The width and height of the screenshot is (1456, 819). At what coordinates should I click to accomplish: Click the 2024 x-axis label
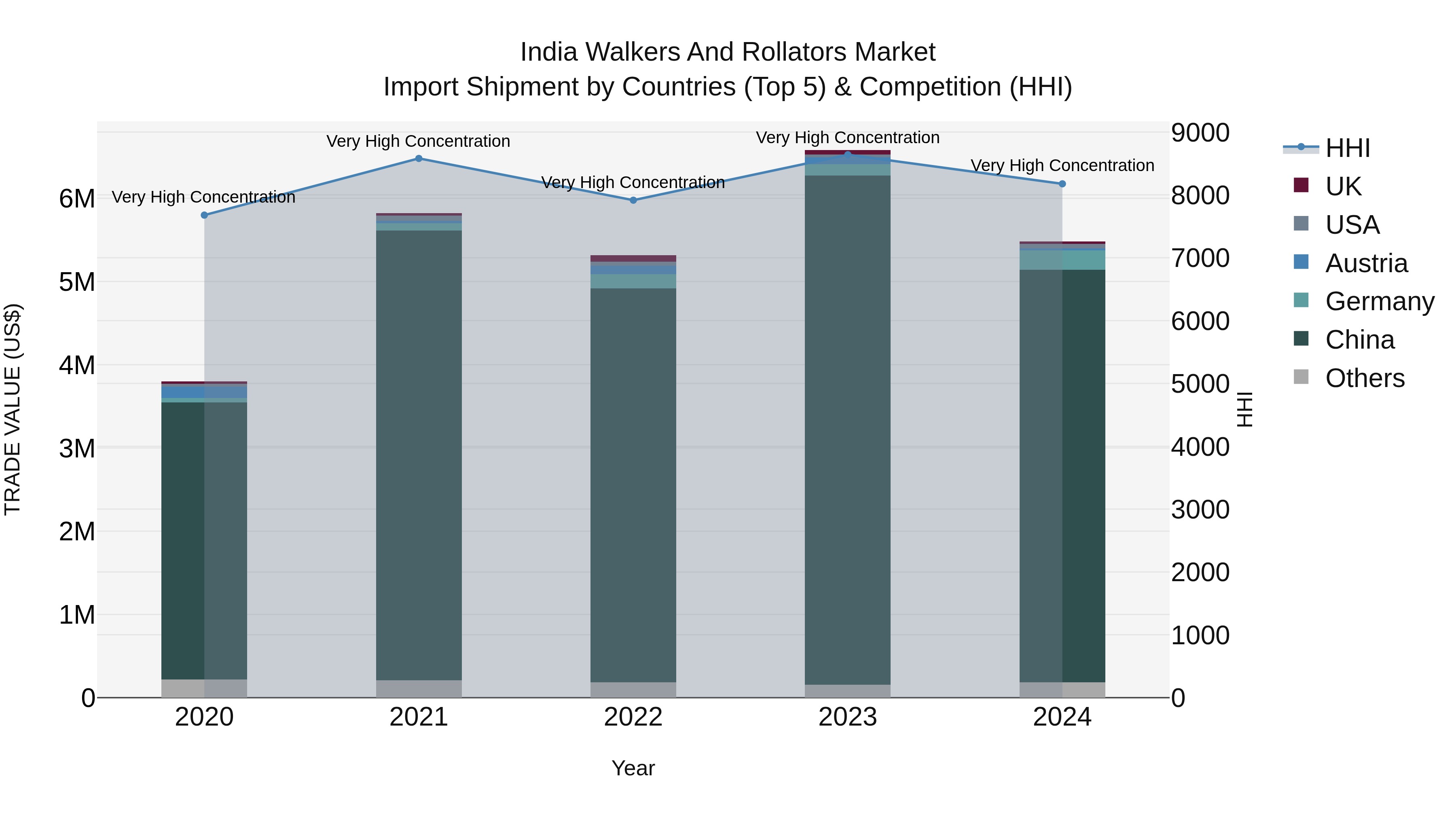pyautogui.click(x=1062, y=717)
